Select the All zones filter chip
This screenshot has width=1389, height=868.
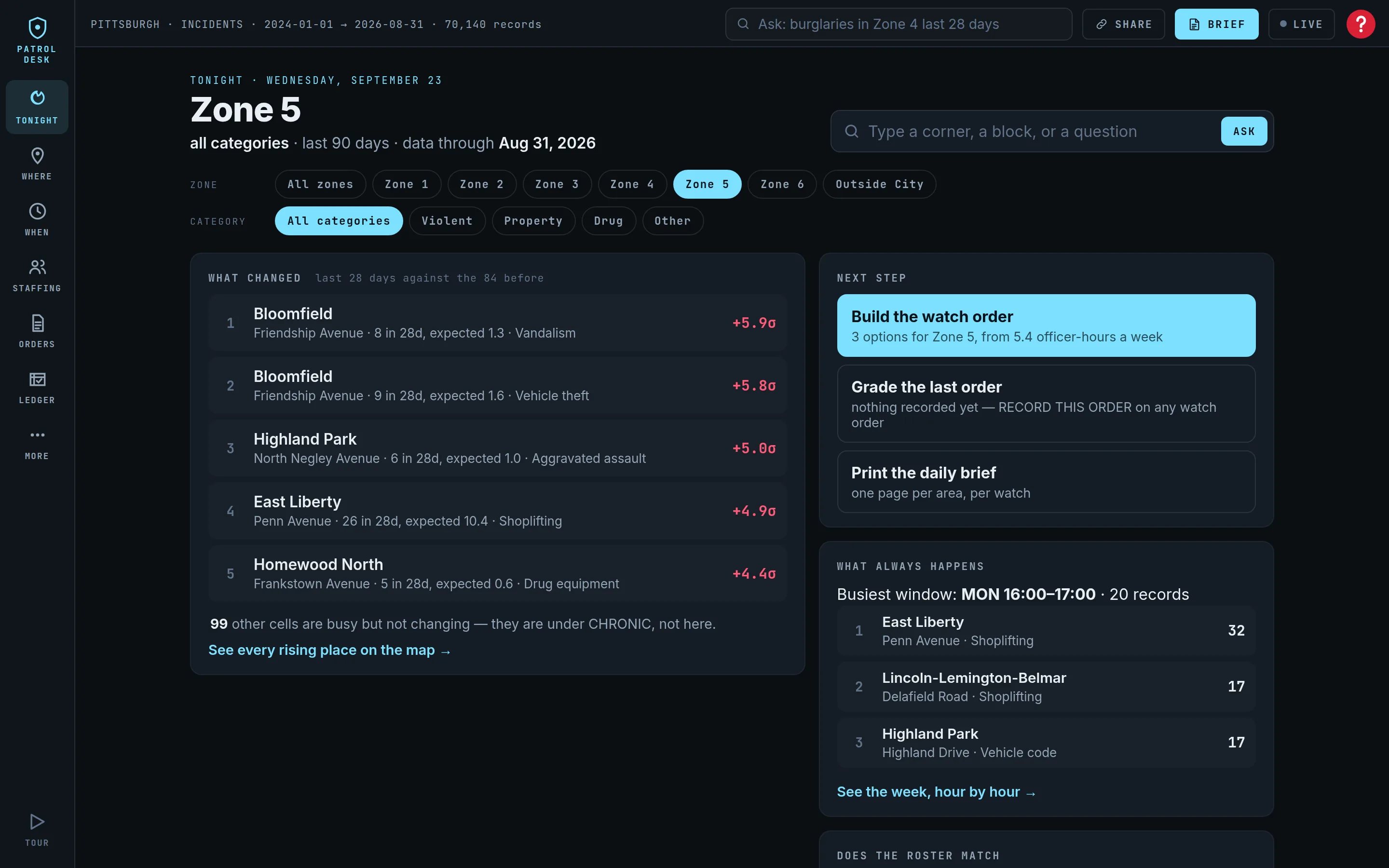point(320,184)
